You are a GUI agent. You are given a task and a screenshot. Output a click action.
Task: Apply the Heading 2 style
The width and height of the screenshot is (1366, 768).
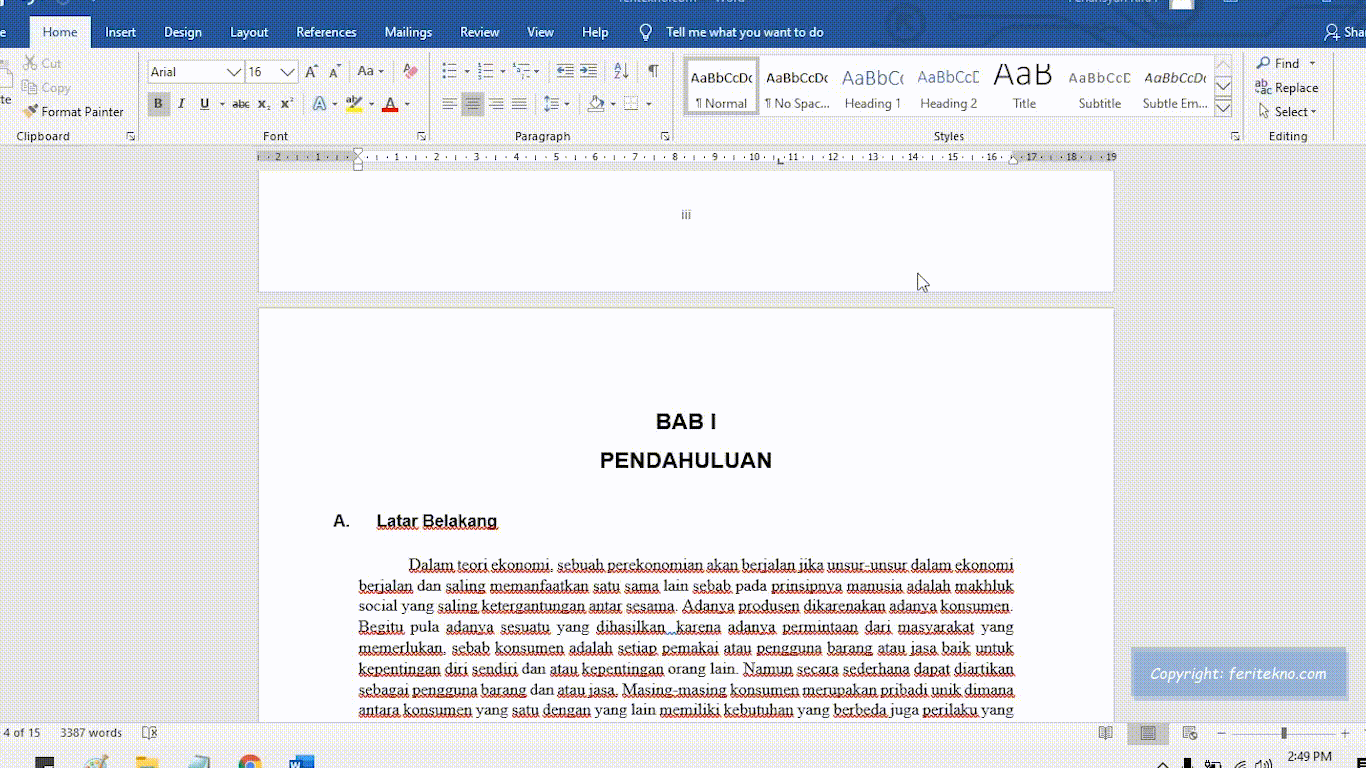coord(948,87)
